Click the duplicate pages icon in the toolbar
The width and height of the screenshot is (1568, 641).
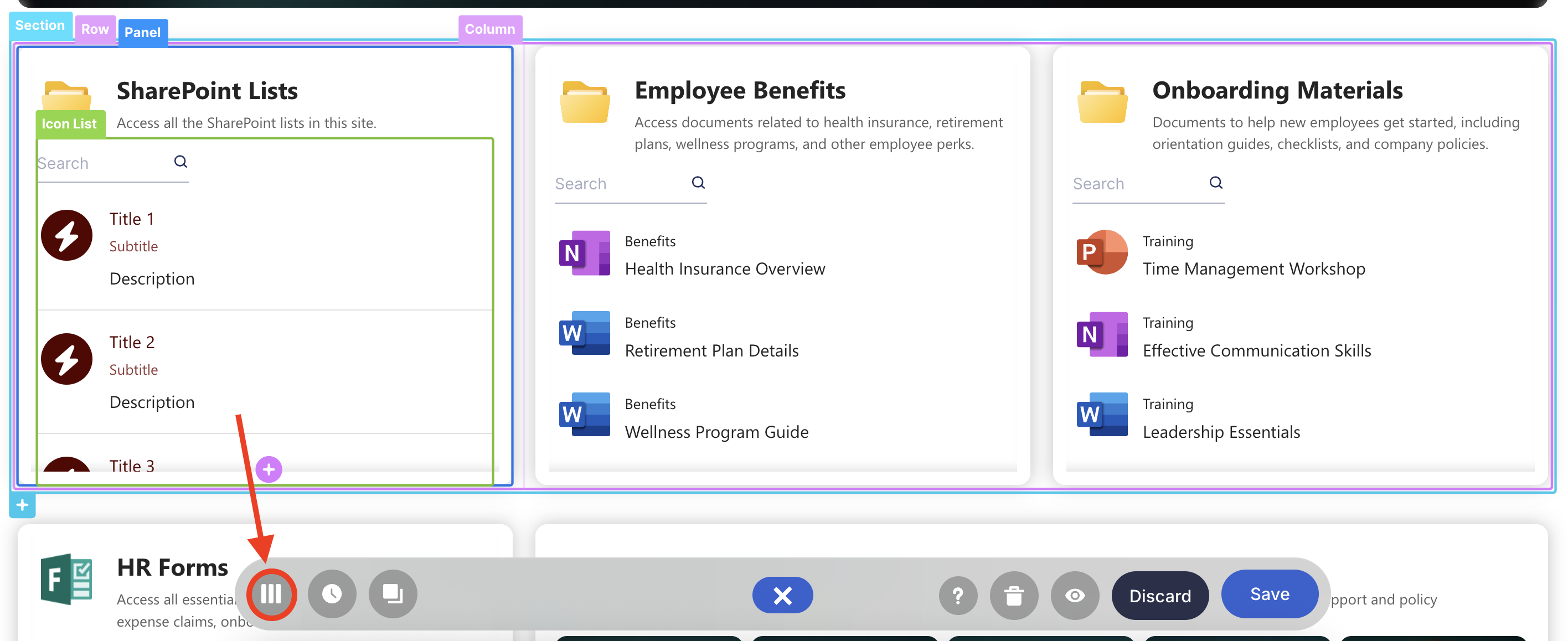(393, 594)
